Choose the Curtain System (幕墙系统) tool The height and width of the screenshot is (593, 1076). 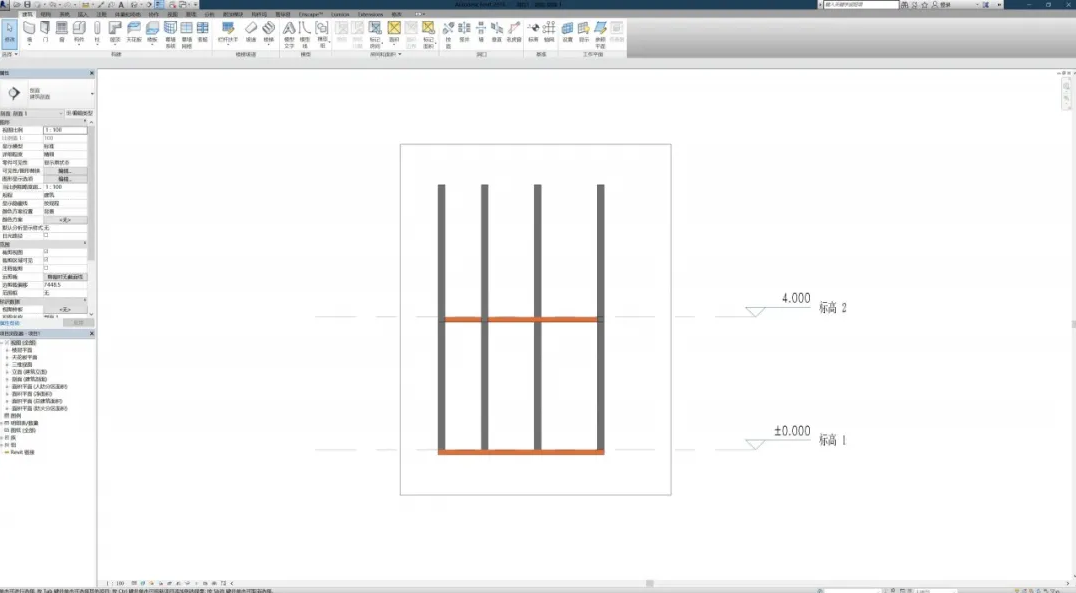[x=170, y=34]
